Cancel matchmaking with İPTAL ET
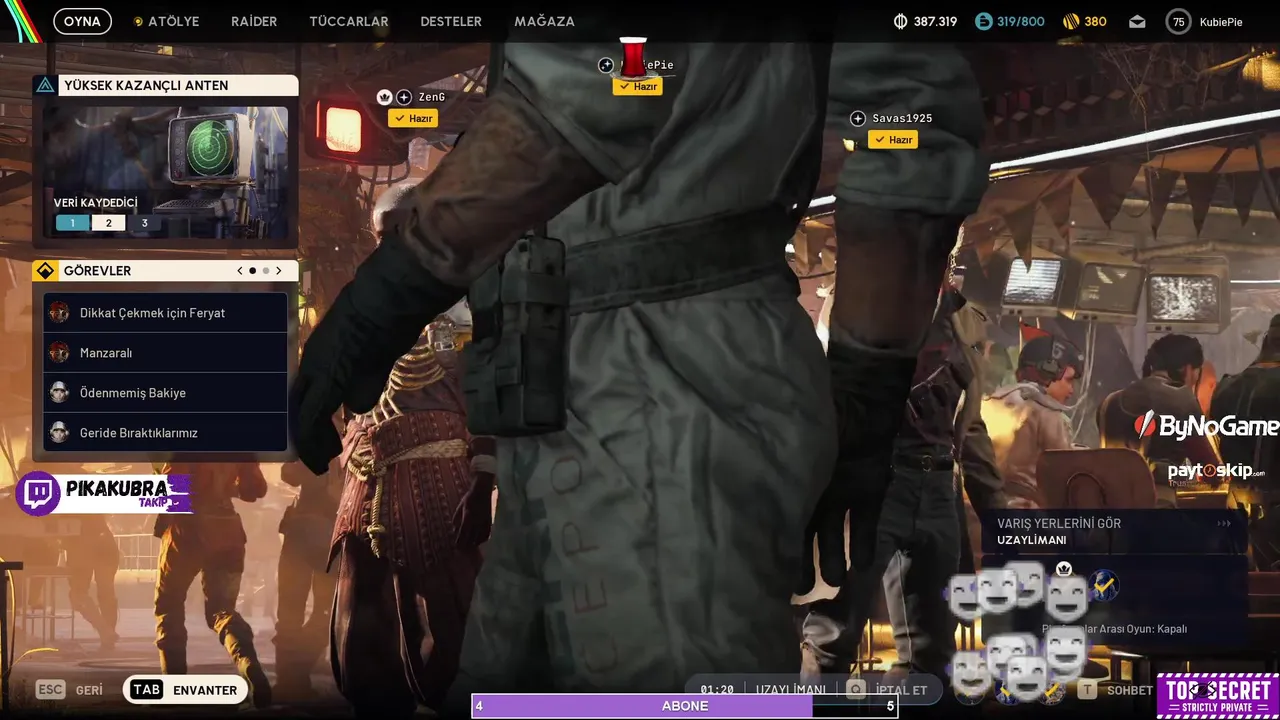Screen dimensions: 1280x720 900,690
